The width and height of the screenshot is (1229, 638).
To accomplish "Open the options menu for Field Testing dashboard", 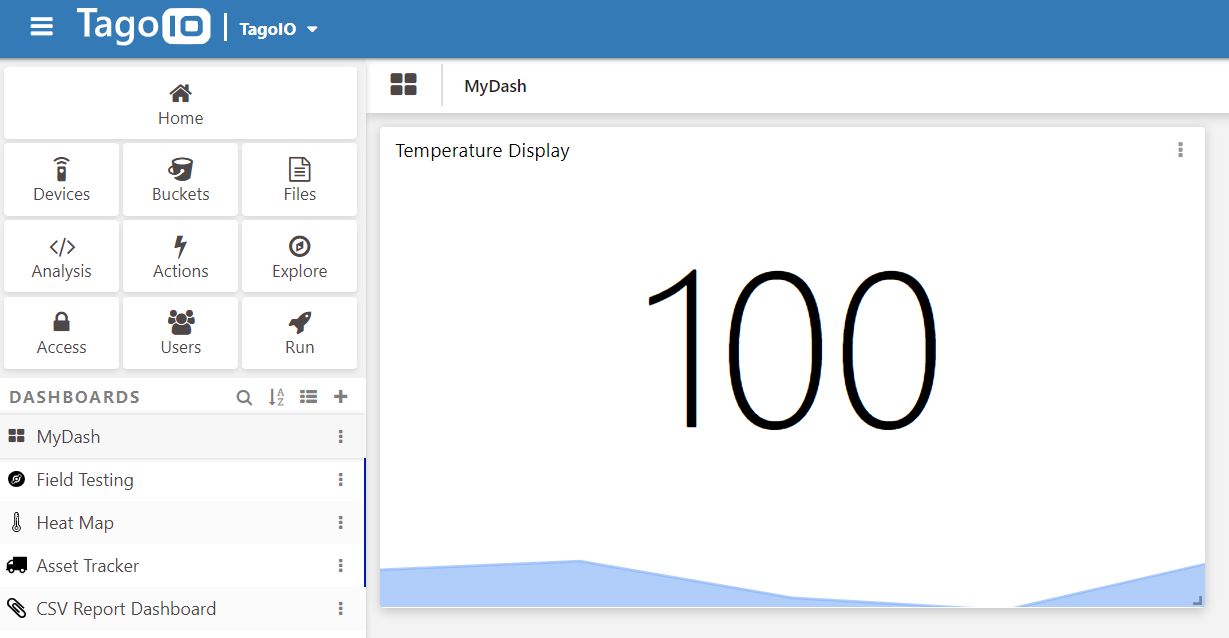I will (x=340, y=480).
